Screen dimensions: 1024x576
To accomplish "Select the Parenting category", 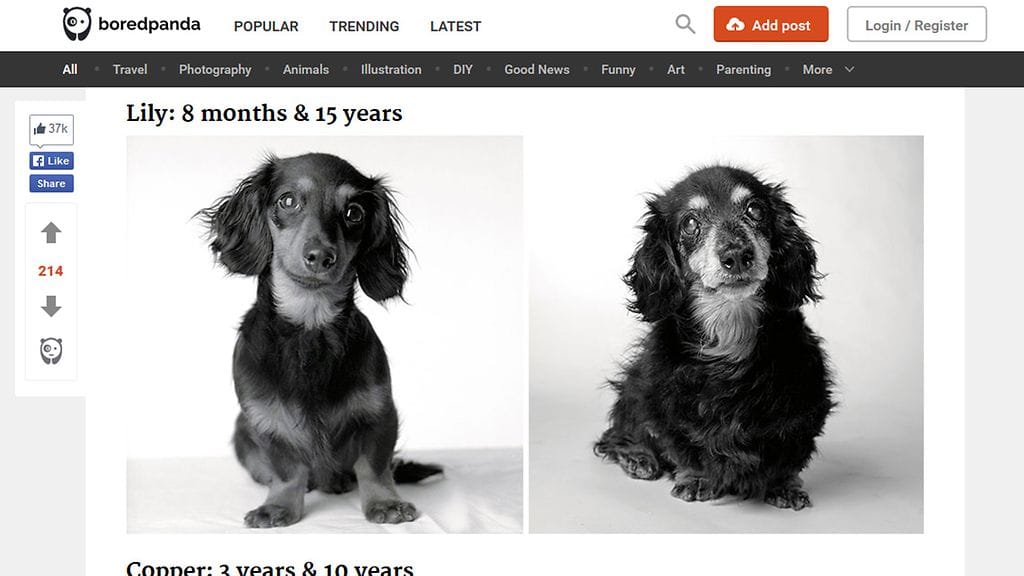I will coord(743,69).
